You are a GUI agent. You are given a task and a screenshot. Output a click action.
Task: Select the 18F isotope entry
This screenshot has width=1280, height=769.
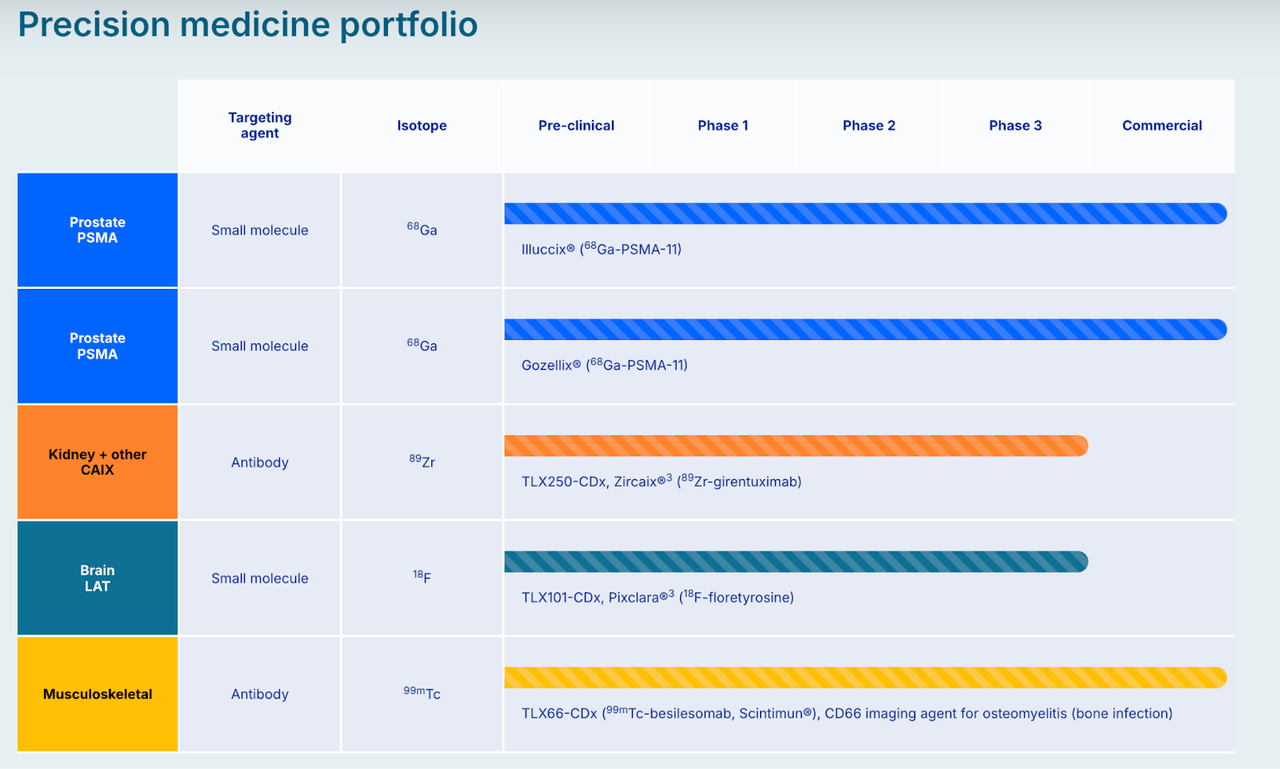click(x=421, y=578)
